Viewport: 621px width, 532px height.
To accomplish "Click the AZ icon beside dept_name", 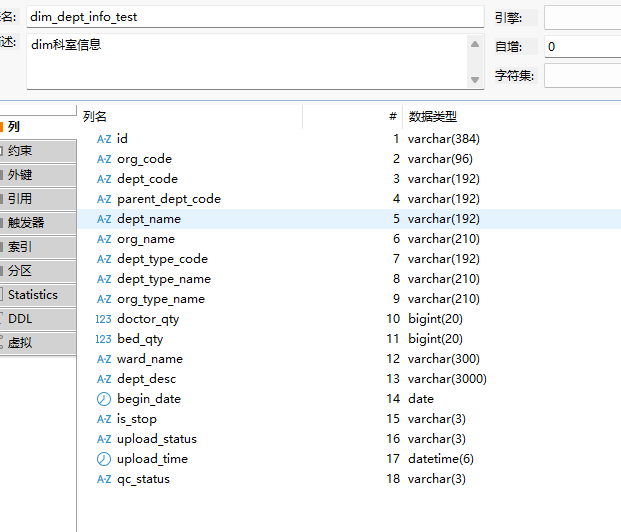I will (x=104, y=219).
